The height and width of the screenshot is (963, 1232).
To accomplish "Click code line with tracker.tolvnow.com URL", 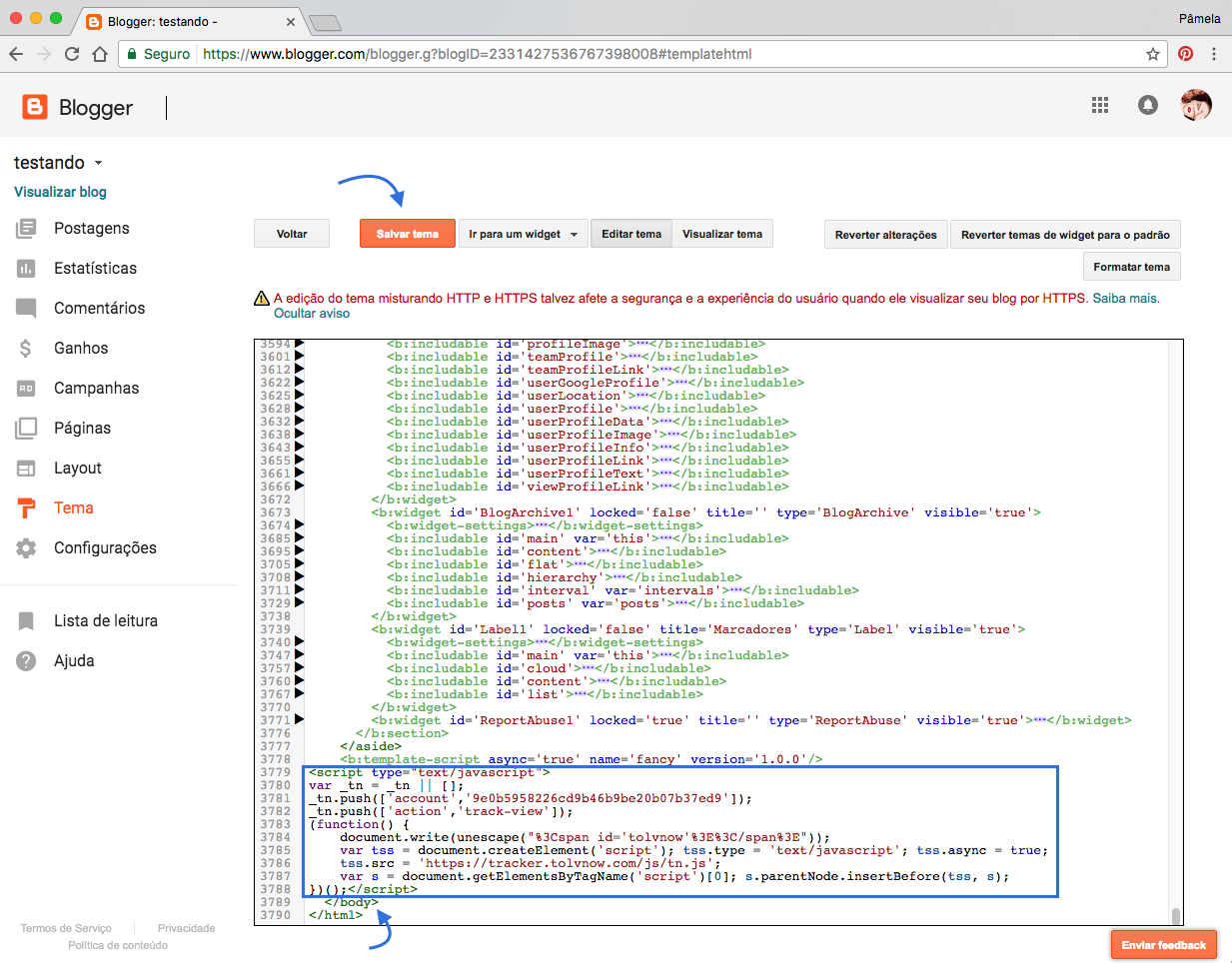I will pyautogui.click(x=529, y=864).
